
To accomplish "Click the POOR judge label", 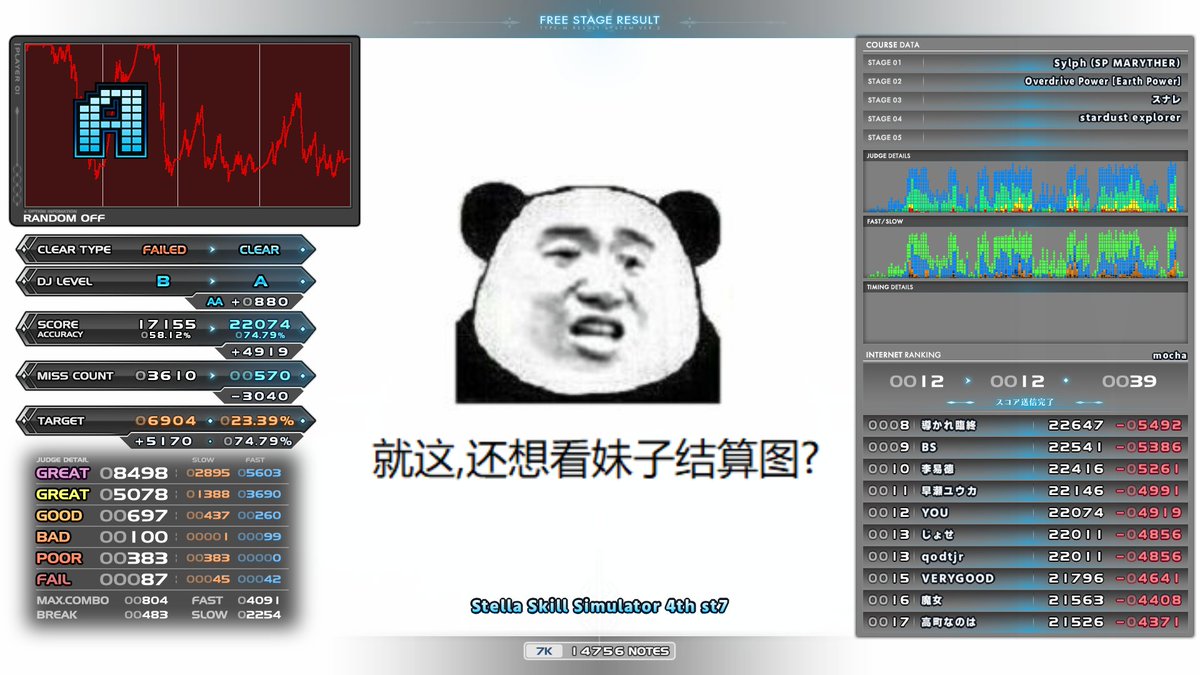I will point(59,558).
